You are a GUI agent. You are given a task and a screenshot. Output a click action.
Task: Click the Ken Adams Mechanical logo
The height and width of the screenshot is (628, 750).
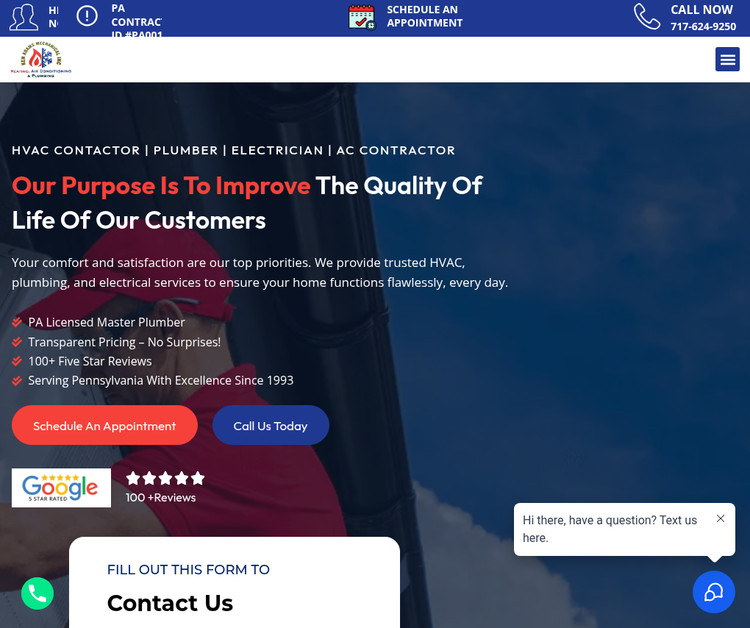tap(41, 59)
